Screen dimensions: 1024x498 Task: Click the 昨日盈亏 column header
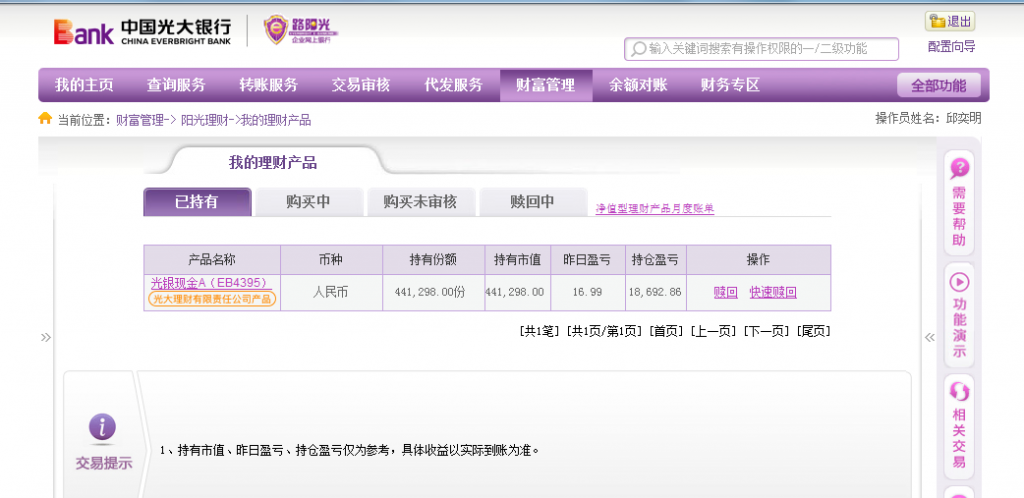587,260
